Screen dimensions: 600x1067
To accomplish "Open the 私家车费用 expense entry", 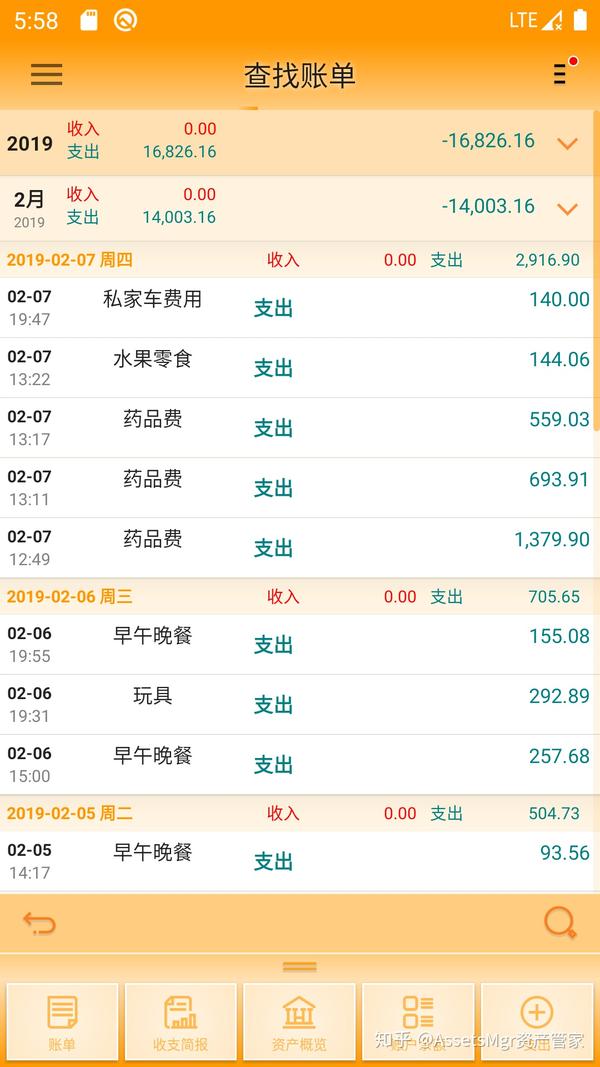I will point(300,307).
